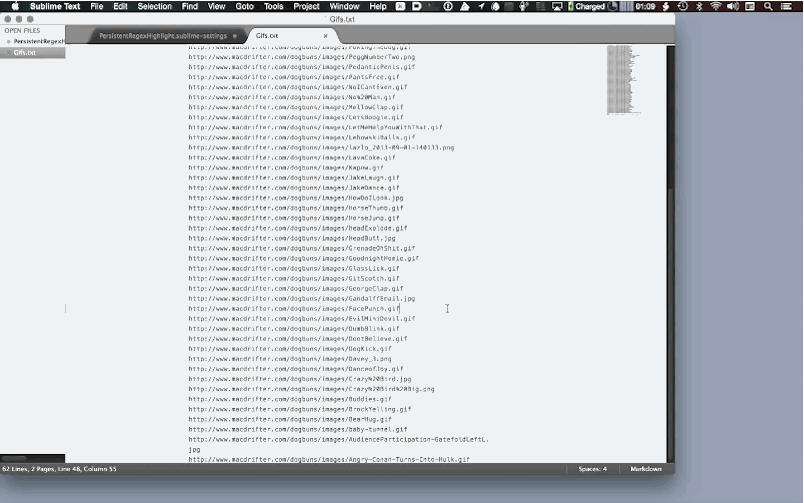Screen dimensions: 804x503
Task: Open Spotlight search magnifier
Action: [768, 6]
